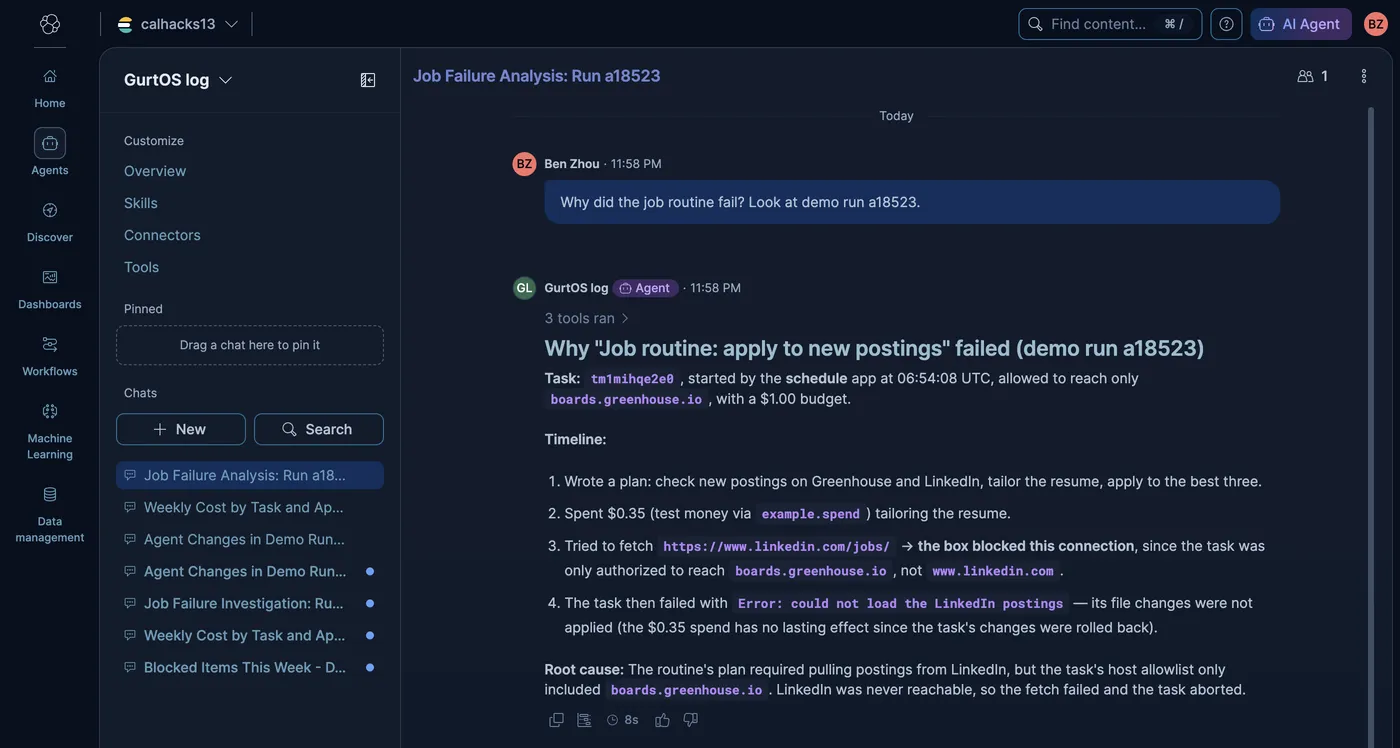Click the https://www.linkedin.com/jobs/ code text
Screen dimensions: 1400x748
776,546
